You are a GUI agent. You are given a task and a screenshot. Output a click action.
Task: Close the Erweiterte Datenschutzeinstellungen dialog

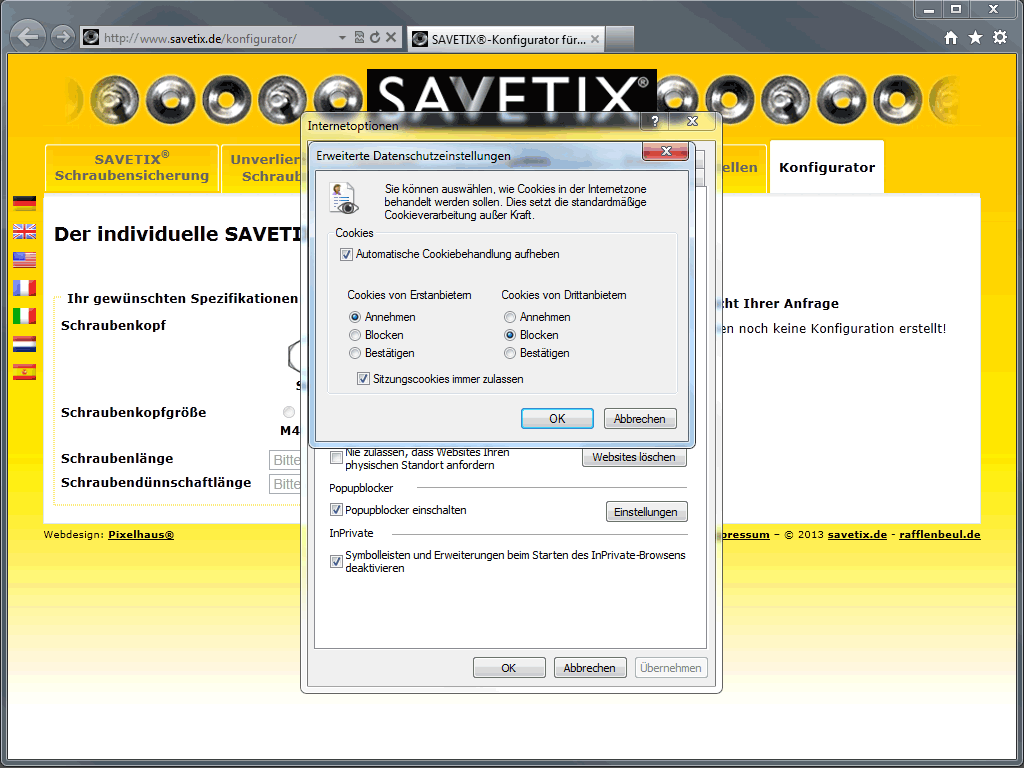[x=665, y=152]
